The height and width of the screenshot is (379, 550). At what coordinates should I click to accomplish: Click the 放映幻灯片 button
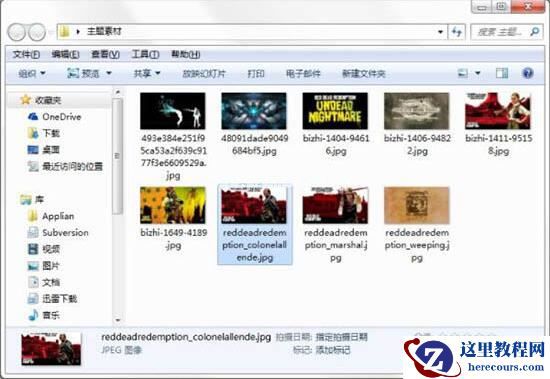[204, 73]
